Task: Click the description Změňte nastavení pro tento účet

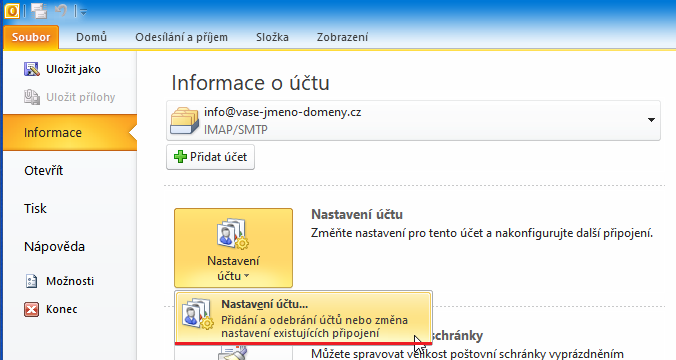Action: point(482,233)
